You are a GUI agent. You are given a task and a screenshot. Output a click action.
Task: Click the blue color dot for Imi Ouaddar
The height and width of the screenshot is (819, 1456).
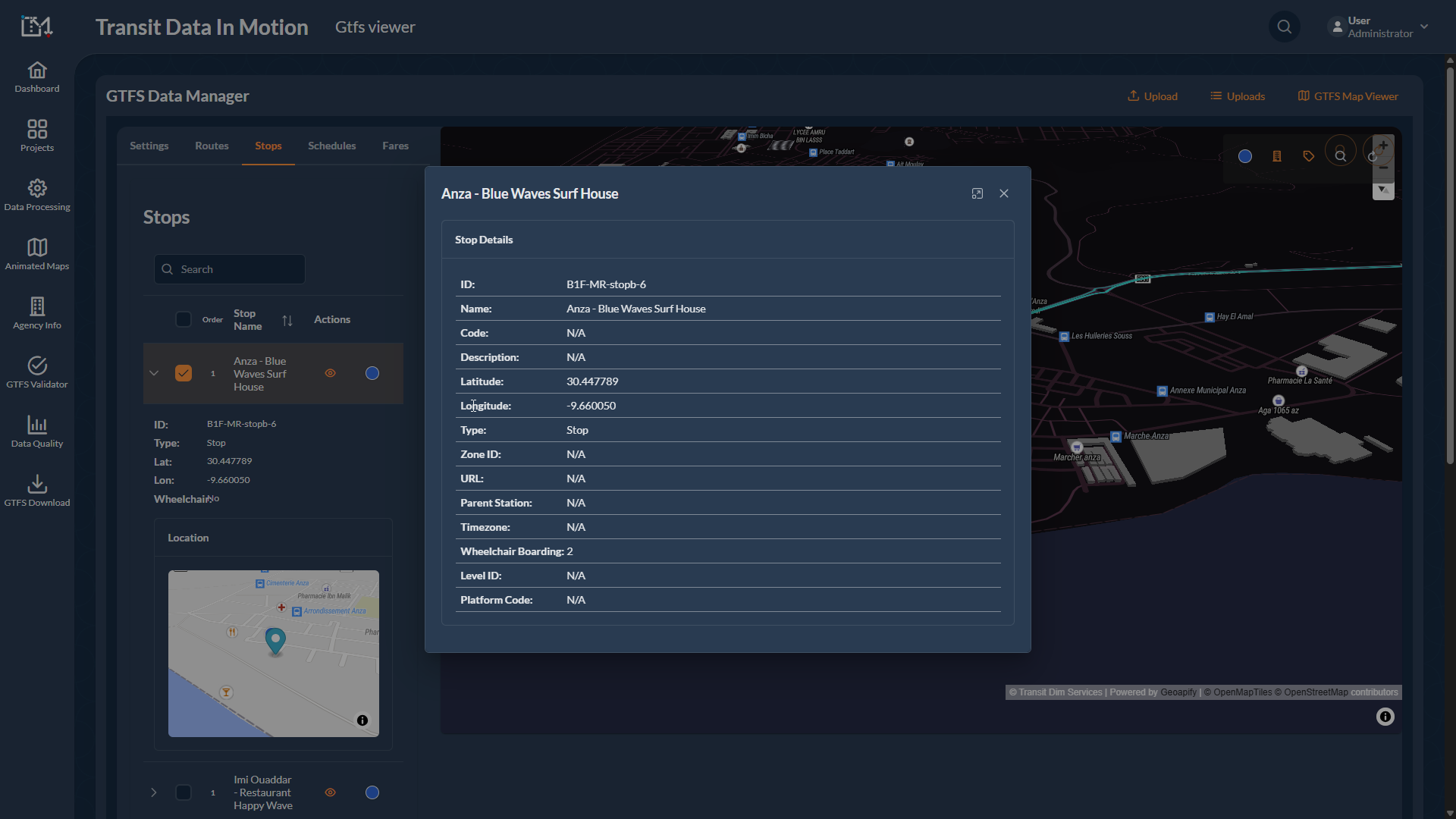pyautogui.click(x=372, y=792)
